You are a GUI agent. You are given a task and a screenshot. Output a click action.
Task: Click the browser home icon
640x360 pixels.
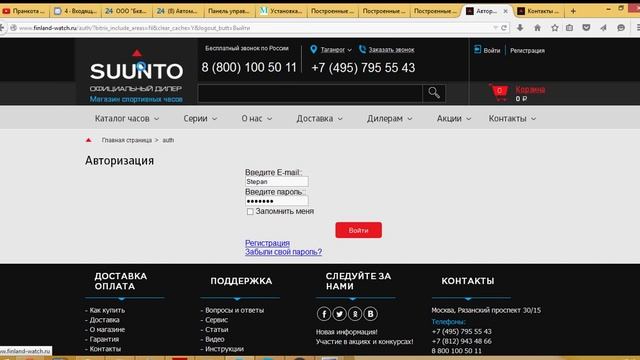click(x=537, y=28)
